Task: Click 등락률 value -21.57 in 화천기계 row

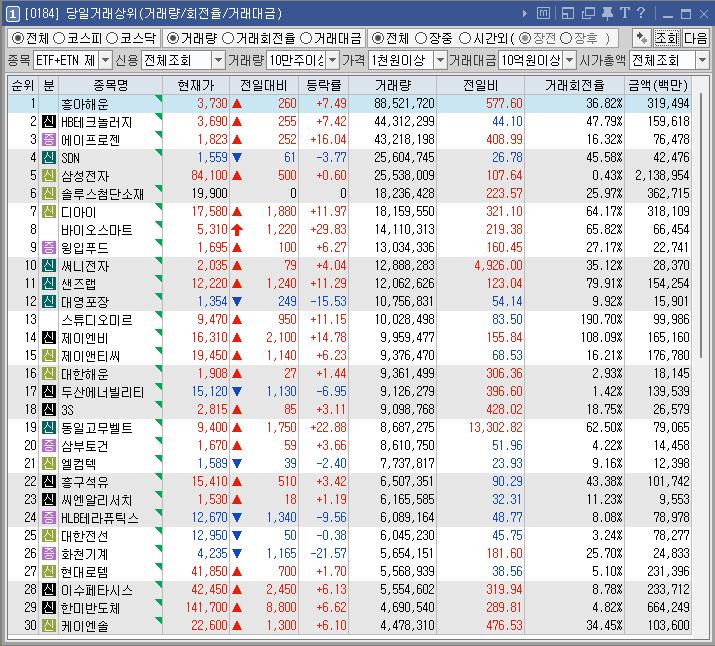Action: point(328,553)
